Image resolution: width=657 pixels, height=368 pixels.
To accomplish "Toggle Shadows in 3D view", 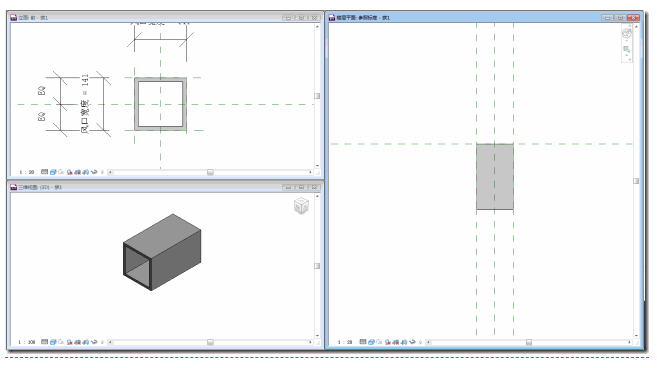I will (x=69, y=342).
